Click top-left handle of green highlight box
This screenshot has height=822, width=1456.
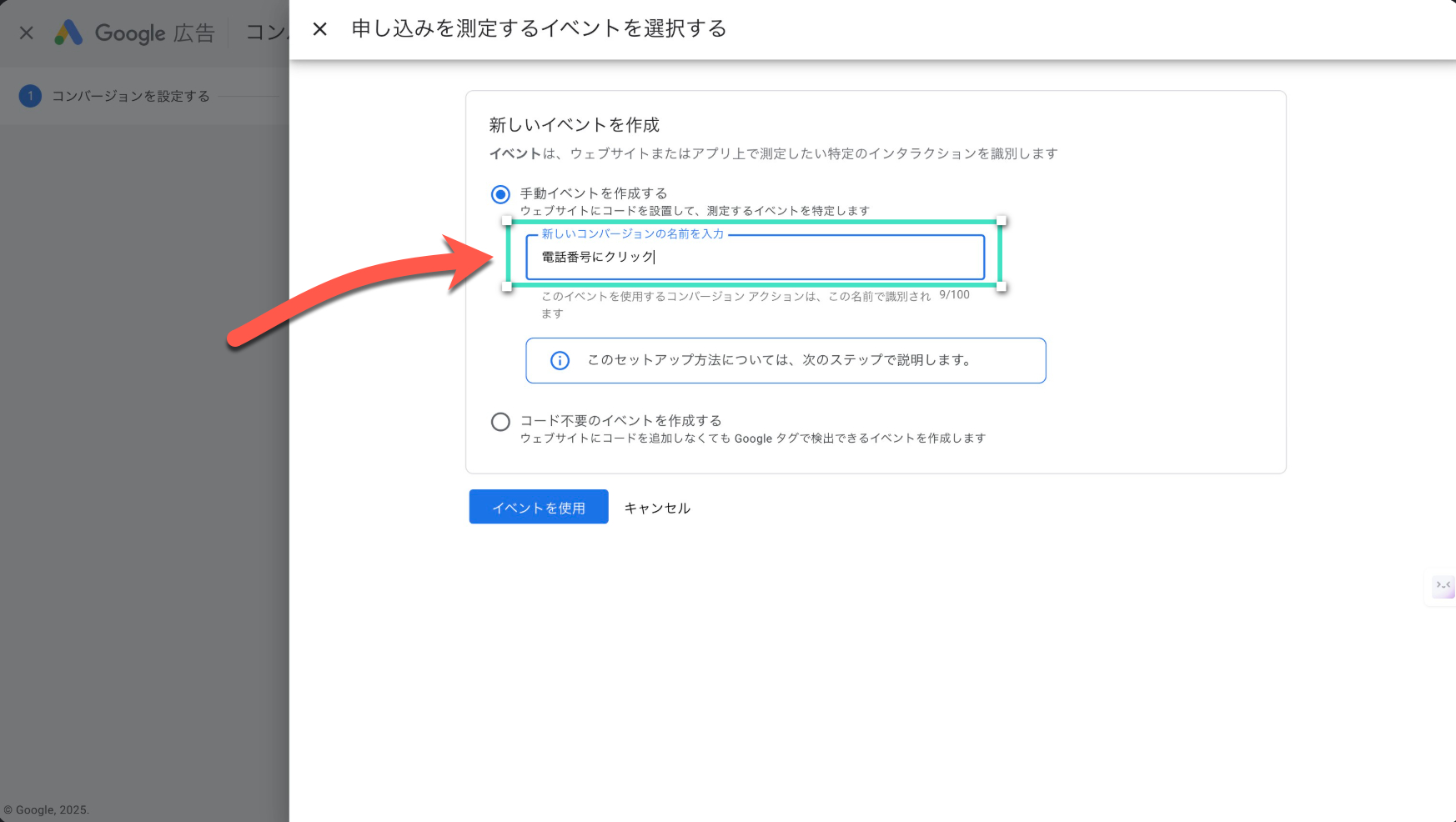[x=507, y=221]
